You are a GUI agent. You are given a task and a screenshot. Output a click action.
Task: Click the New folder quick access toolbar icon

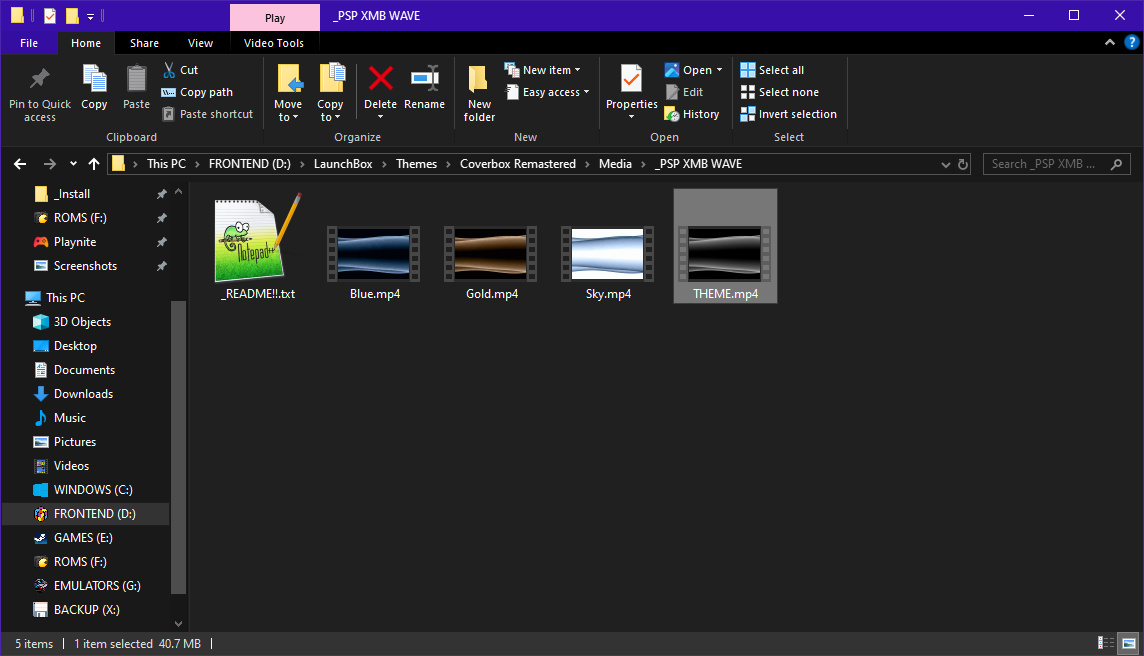click(x=72, y=15)
